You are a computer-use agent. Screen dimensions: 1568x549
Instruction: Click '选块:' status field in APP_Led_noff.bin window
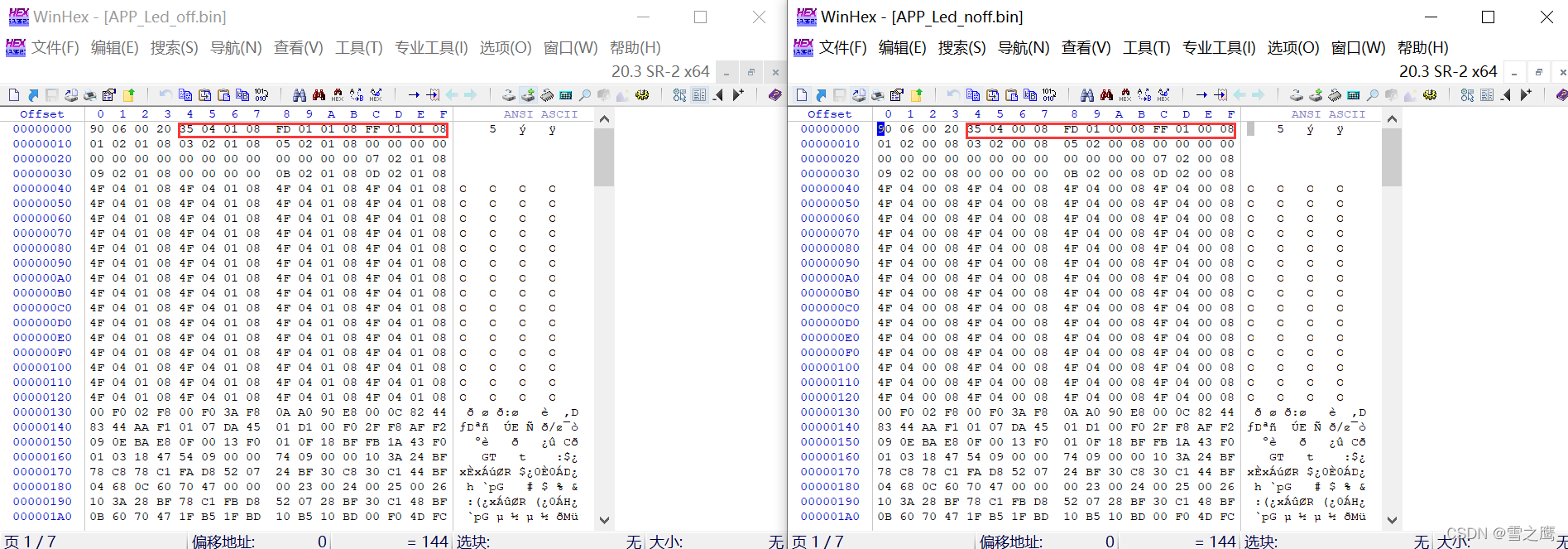1261,541
